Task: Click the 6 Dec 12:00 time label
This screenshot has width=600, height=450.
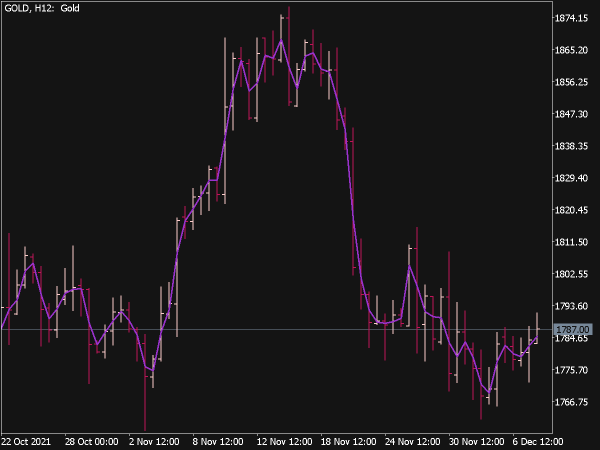Action: pyautogui.click(x=538, y=442)
